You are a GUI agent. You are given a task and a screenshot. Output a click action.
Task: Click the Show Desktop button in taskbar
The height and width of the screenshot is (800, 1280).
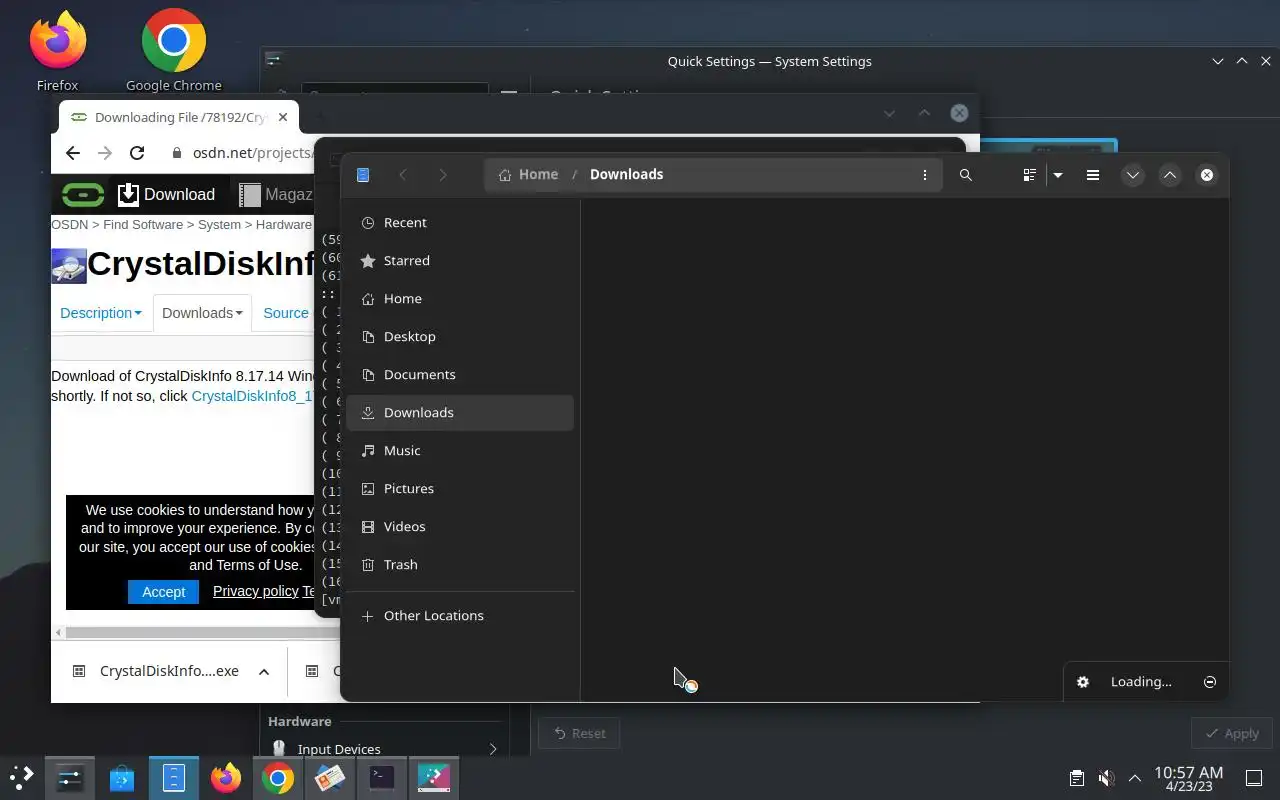pyautogui.click(x=1254, y=778)
